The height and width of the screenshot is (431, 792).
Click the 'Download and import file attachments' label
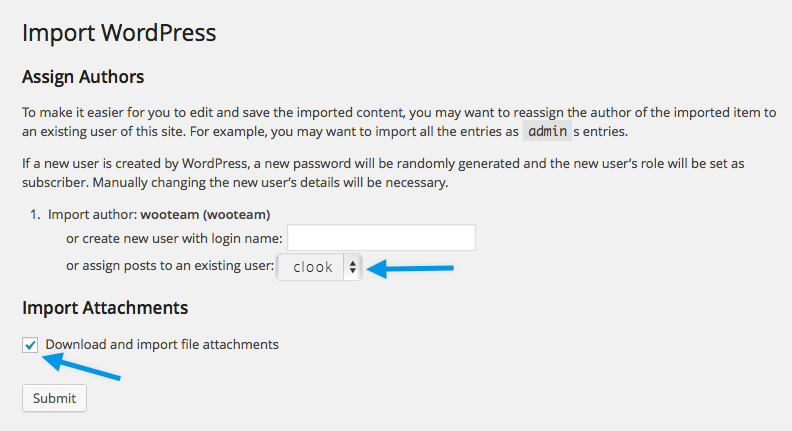coord(162,345)
